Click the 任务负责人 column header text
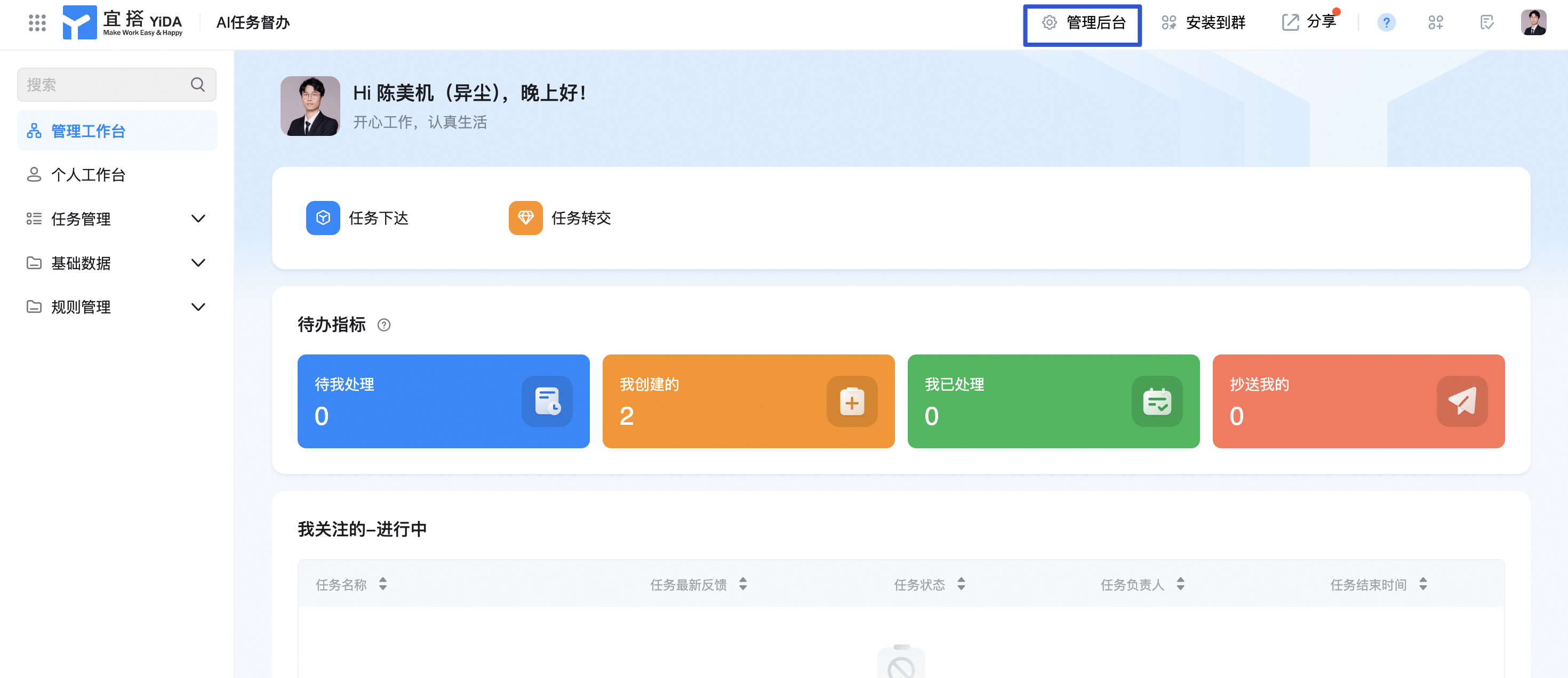1568x678 pixels. click(x=1132, y=584)
